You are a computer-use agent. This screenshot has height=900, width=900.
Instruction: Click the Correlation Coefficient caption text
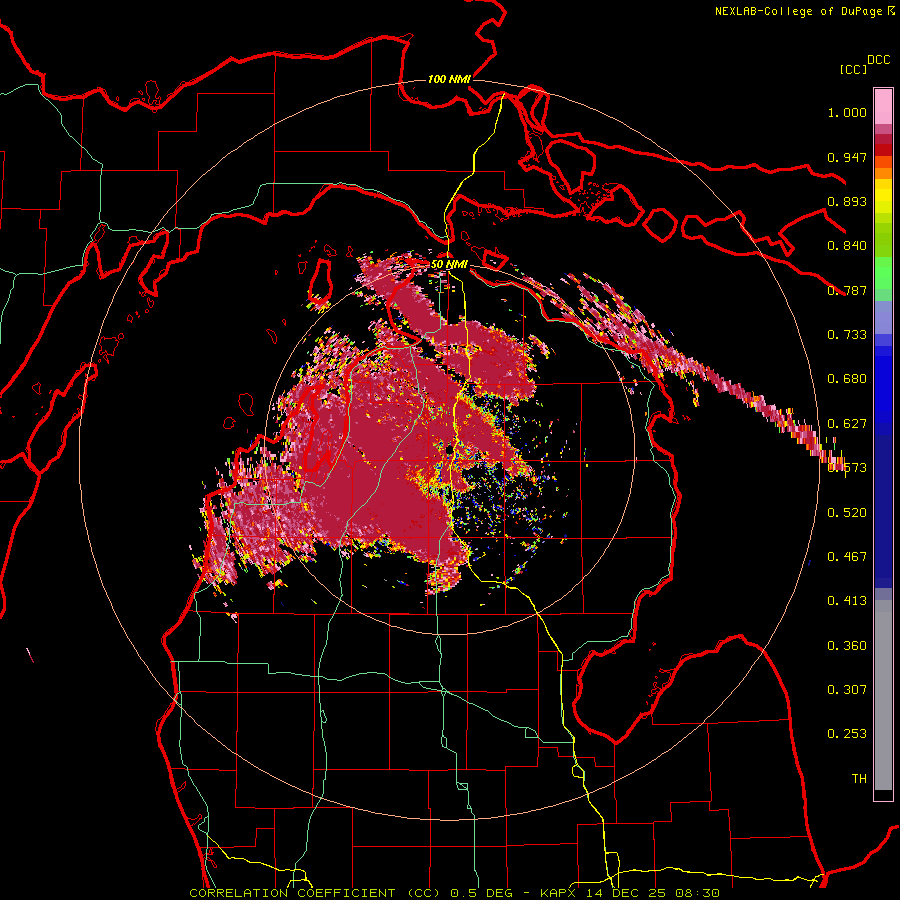point(292,893)
